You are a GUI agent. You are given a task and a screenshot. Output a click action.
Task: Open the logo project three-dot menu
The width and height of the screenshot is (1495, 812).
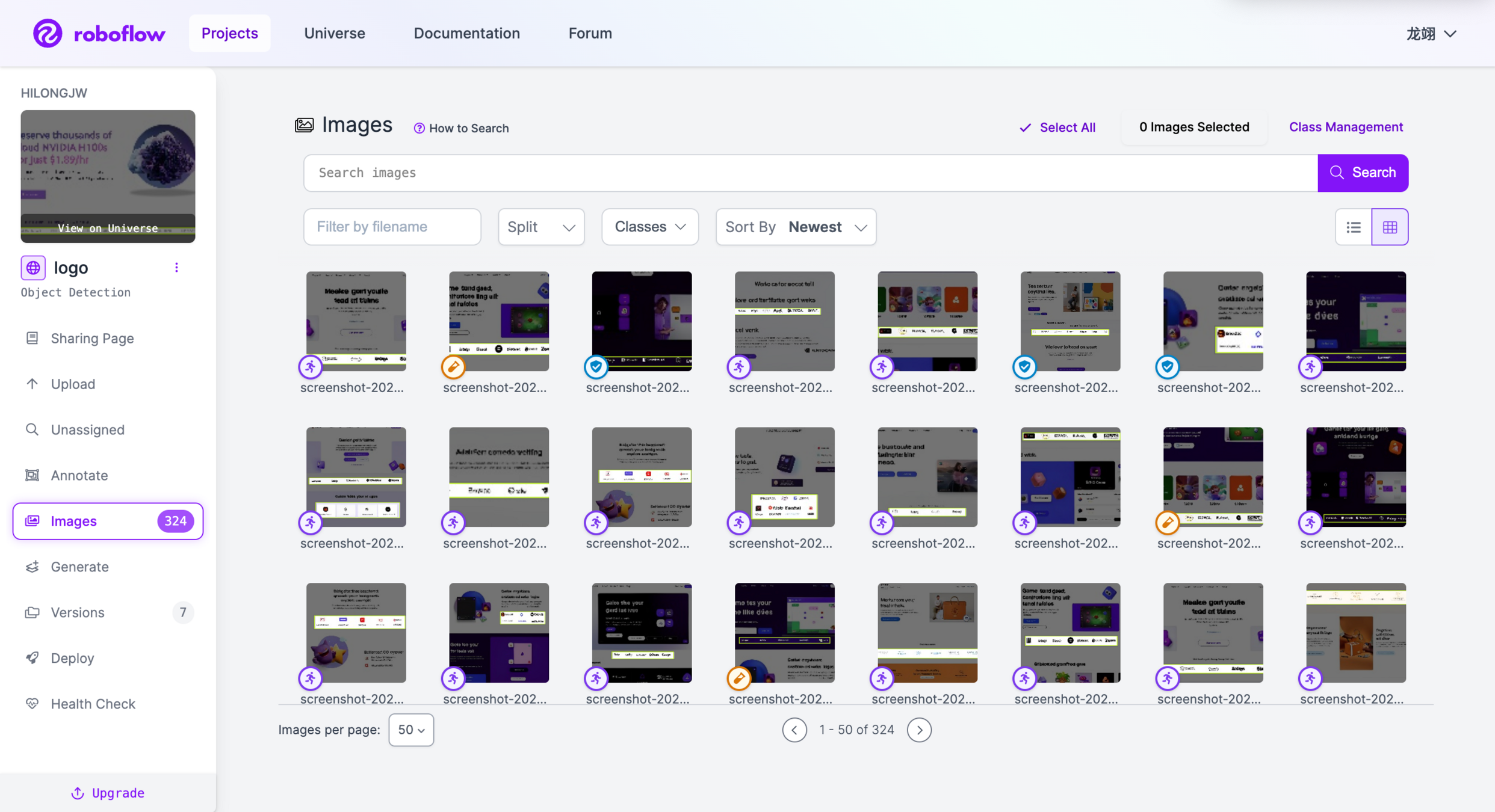pos(176,268)
